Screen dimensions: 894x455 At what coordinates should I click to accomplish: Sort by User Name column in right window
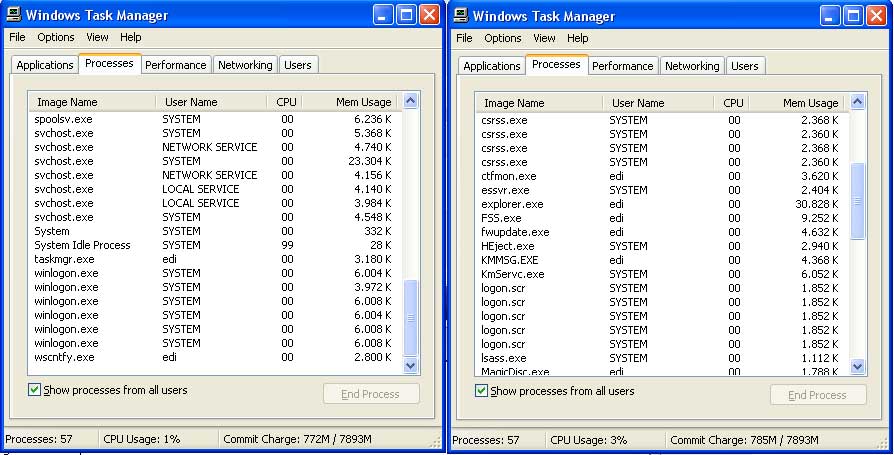point(658,103)
